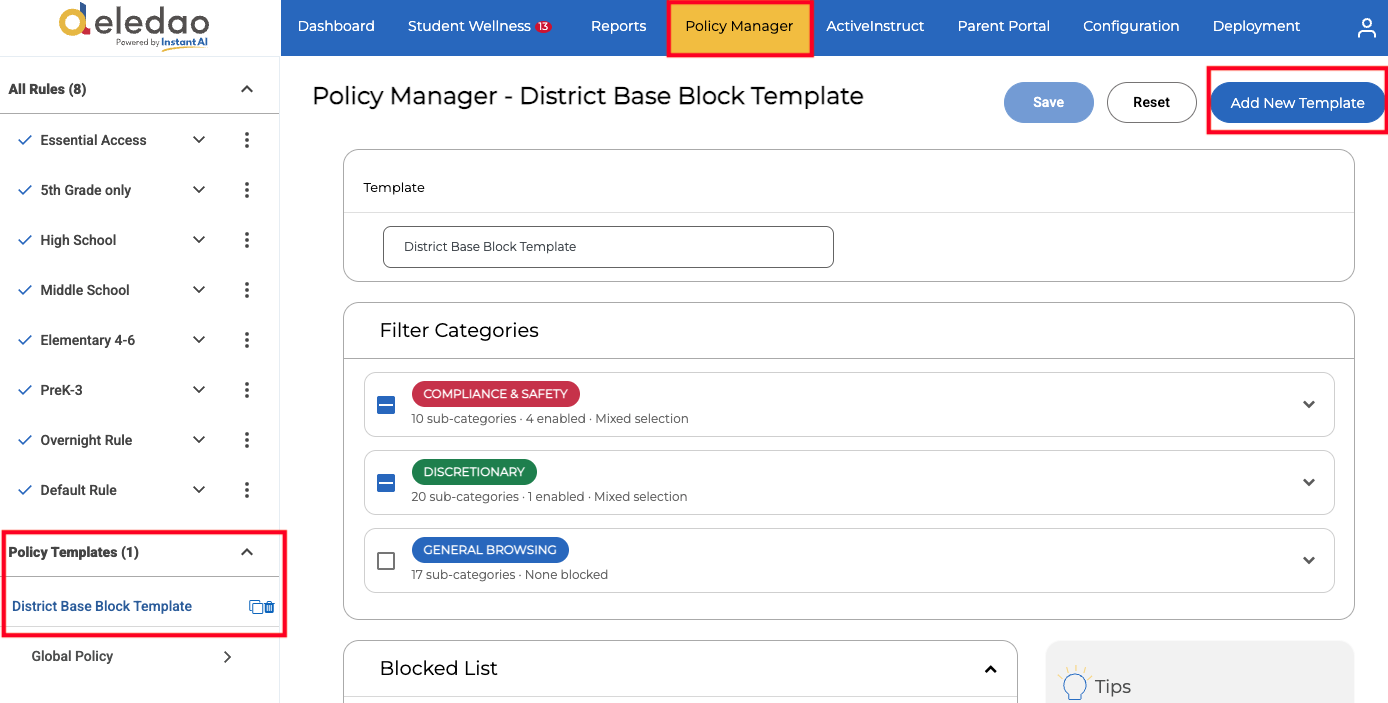1388x703 pixels.
Task: Enable the General Browsing category checkbox
Action: pos(386,561)
